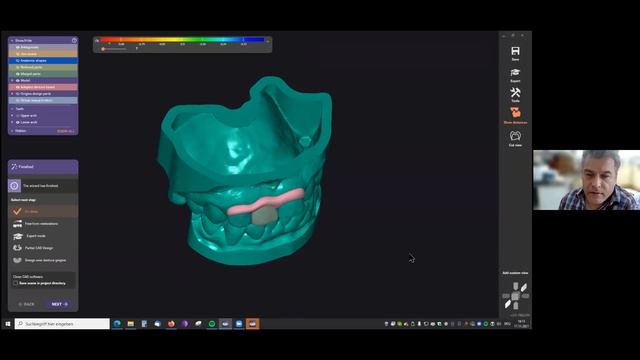Toggle visibility of Reduced parts layer

(18, 67)
